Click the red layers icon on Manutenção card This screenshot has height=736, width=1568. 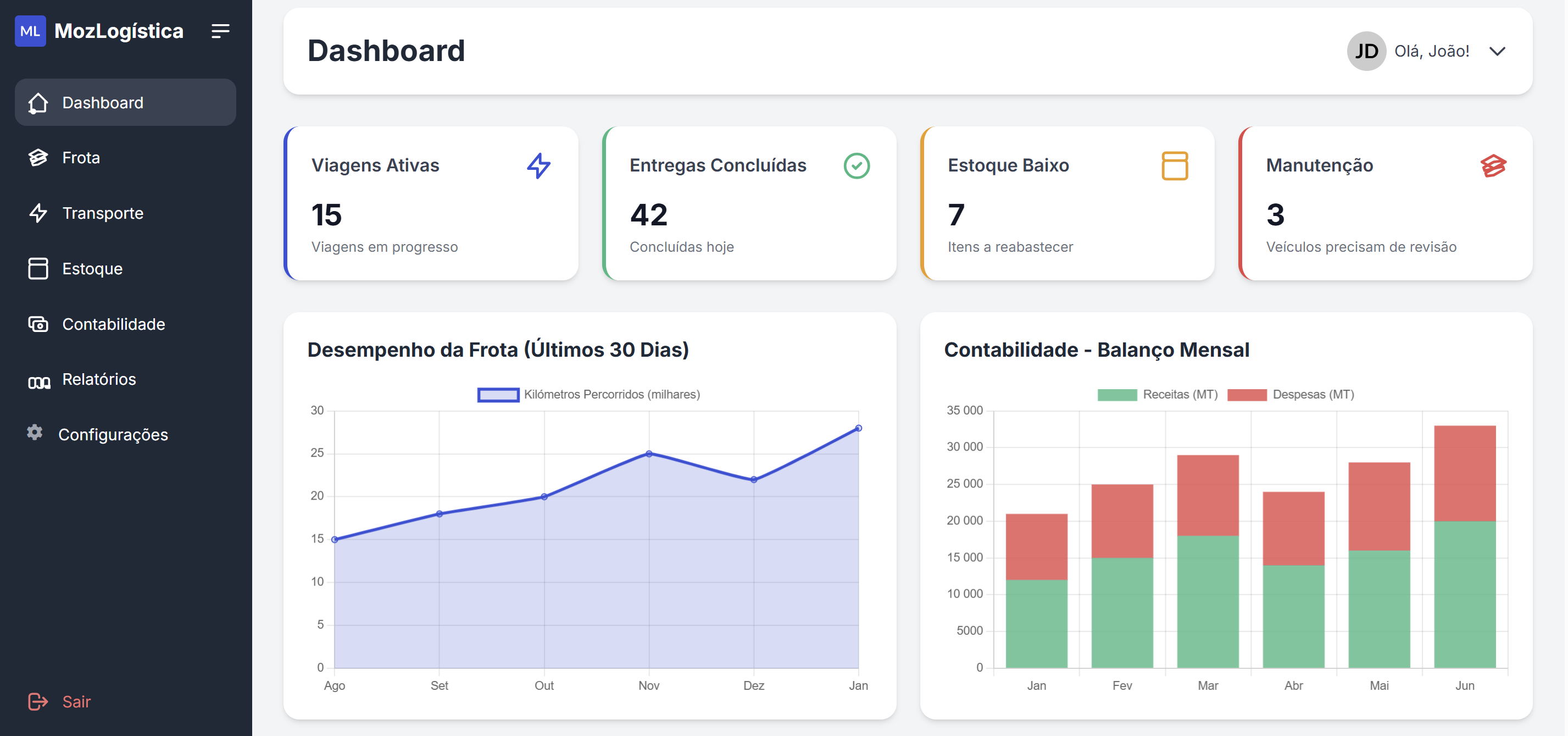(1493, 165)
